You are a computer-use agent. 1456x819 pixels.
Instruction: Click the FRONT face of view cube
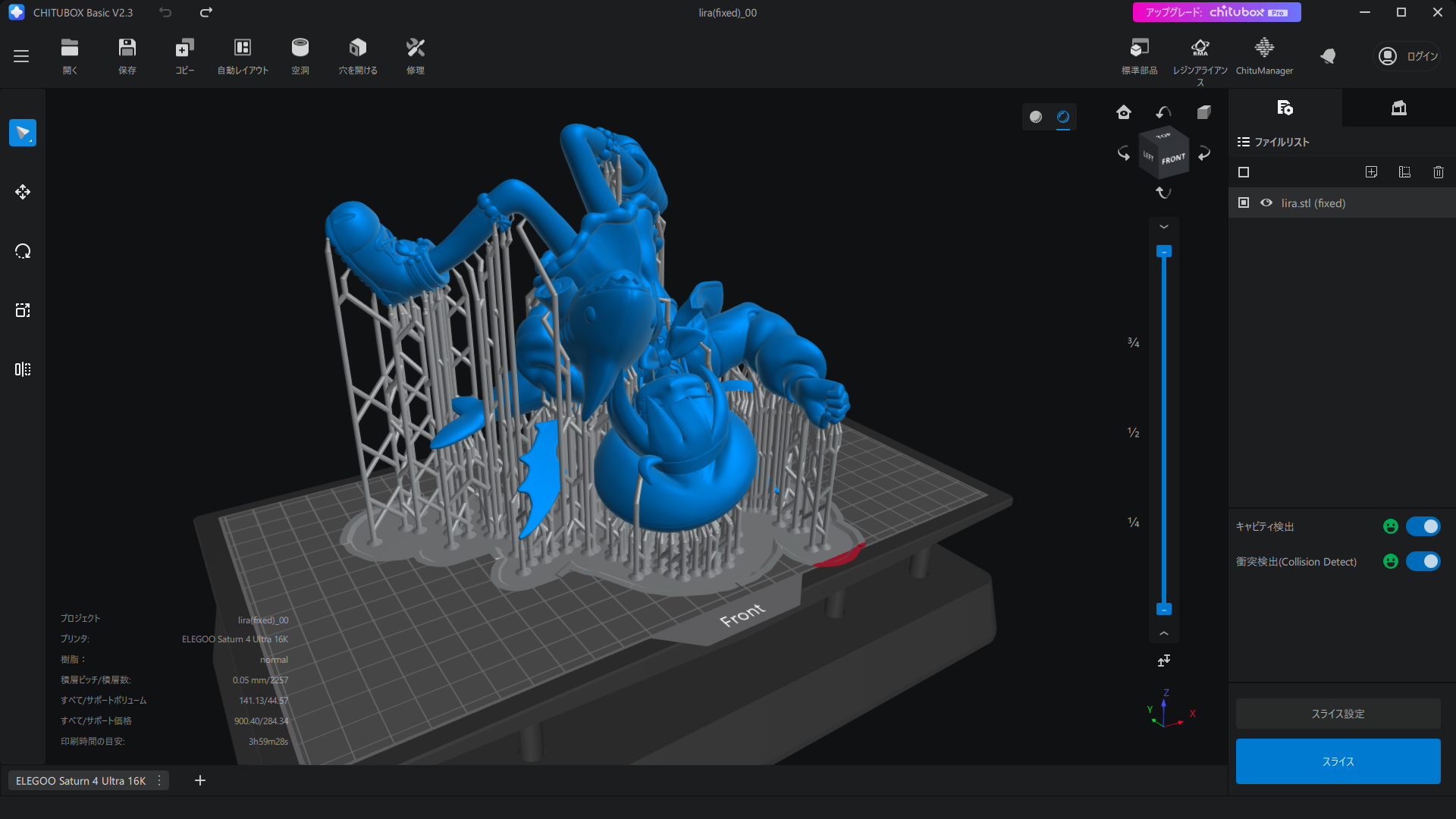point(1172,159)
